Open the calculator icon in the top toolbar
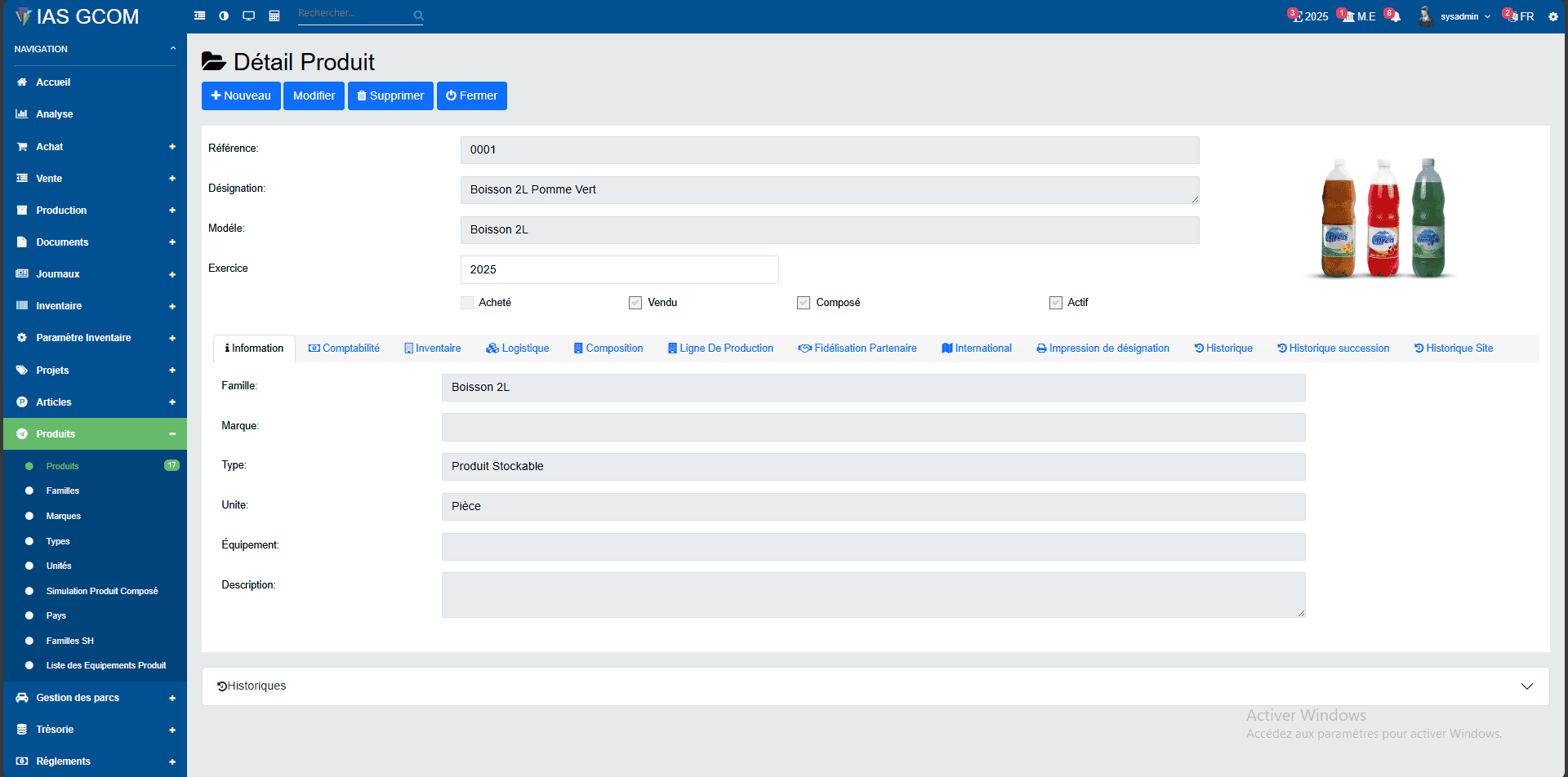The image size is (1568, 777). [x=274, y=15]
